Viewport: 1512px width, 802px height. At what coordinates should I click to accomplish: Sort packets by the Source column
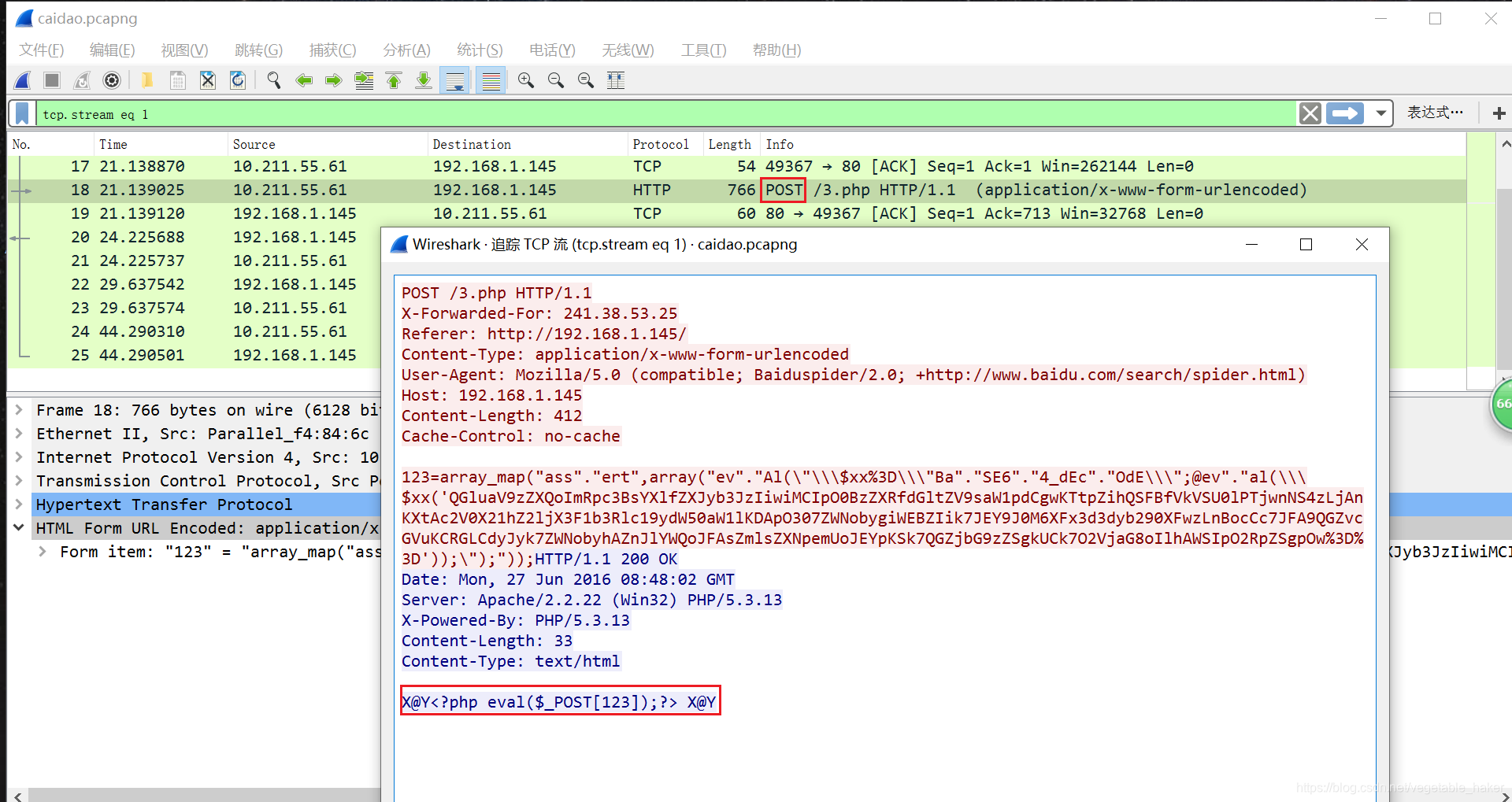[x=328, y=144]
